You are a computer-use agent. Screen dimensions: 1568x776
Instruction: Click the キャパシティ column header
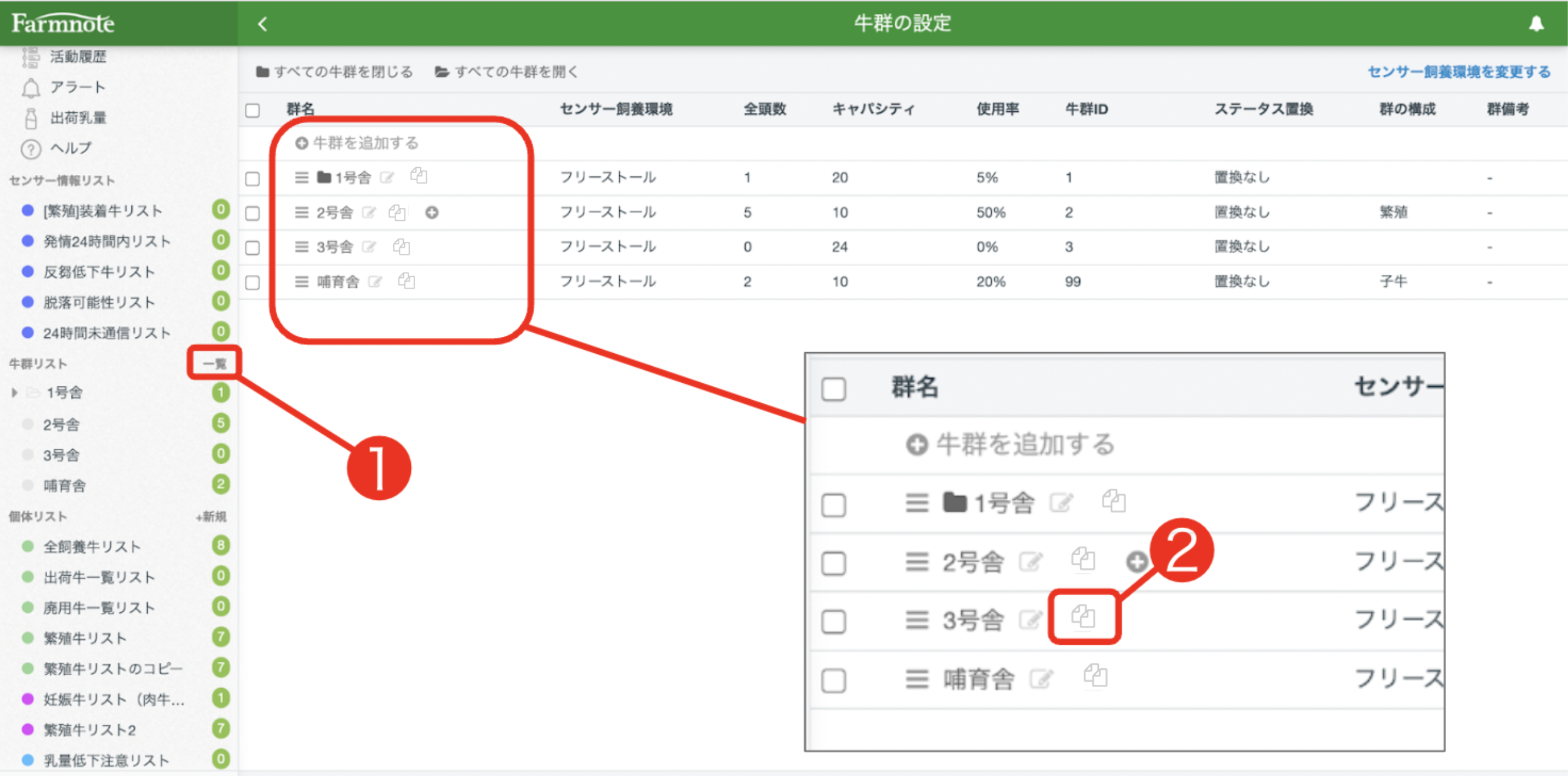(873, 109)
